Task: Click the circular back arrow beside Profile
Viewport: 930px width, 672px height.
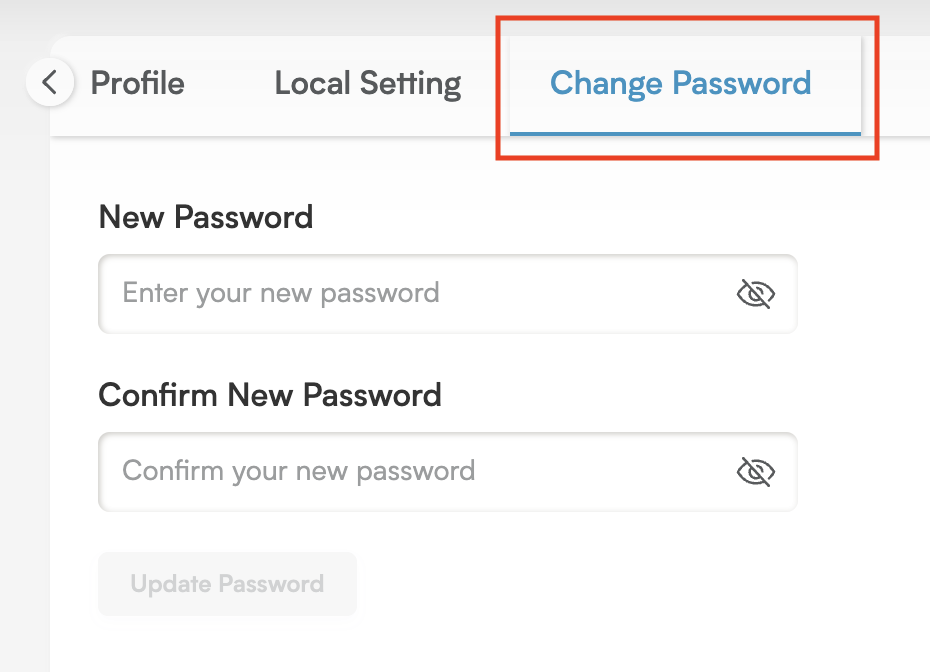Action: tap(50, 82)
